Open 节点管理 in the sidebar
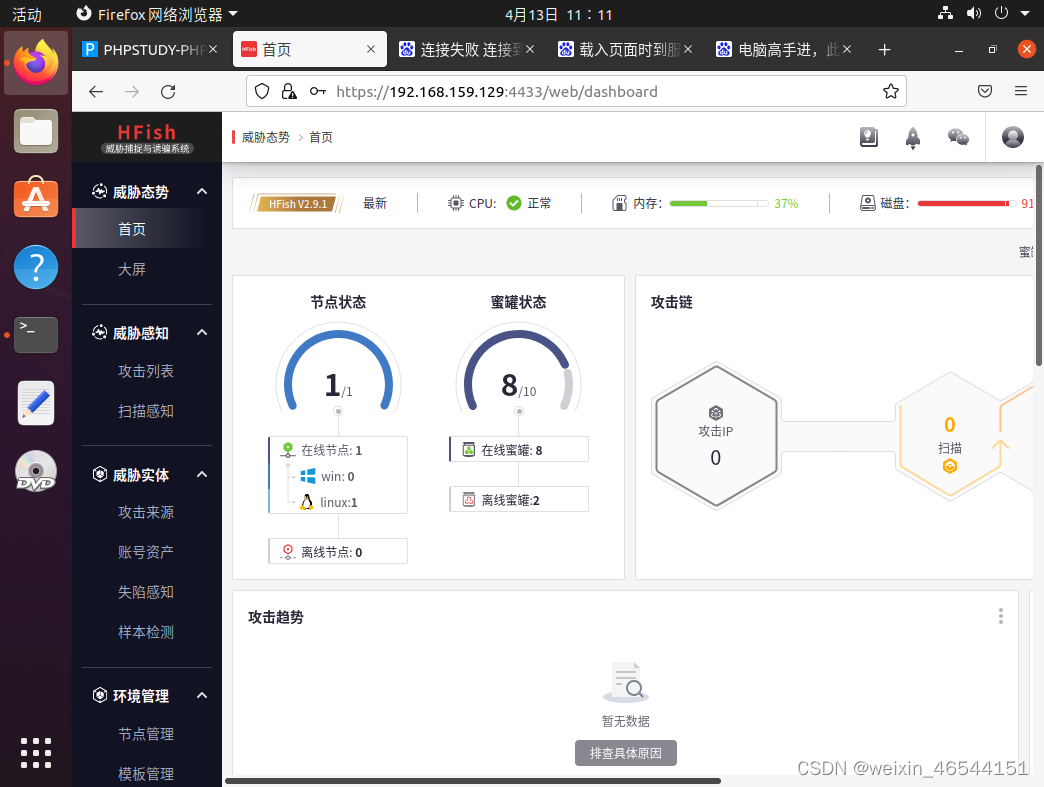This screenshot has height=787, width=1044. (x=146, y=734)
